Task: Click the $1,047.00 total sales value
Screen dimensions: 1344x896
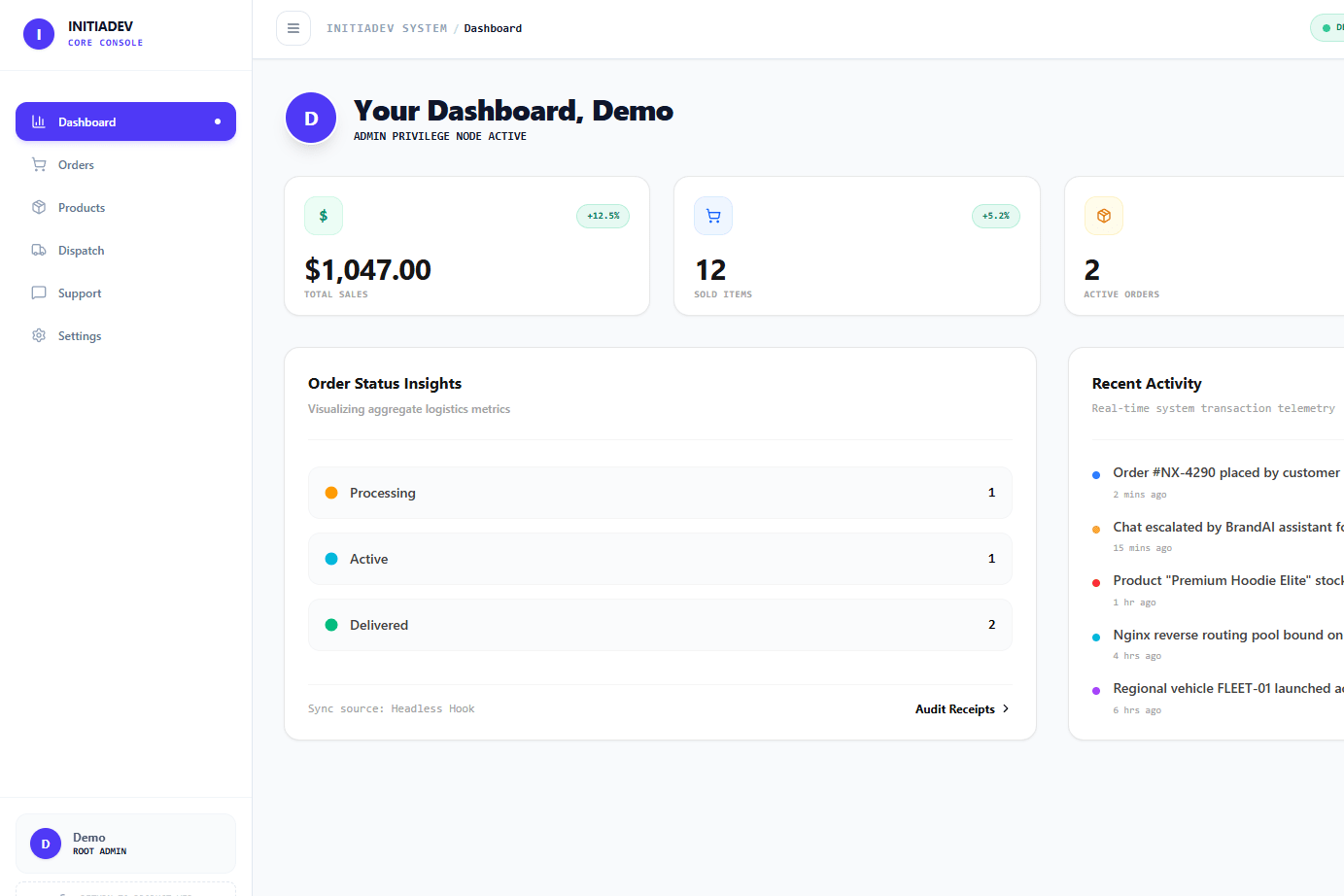Action: point(367,270)
